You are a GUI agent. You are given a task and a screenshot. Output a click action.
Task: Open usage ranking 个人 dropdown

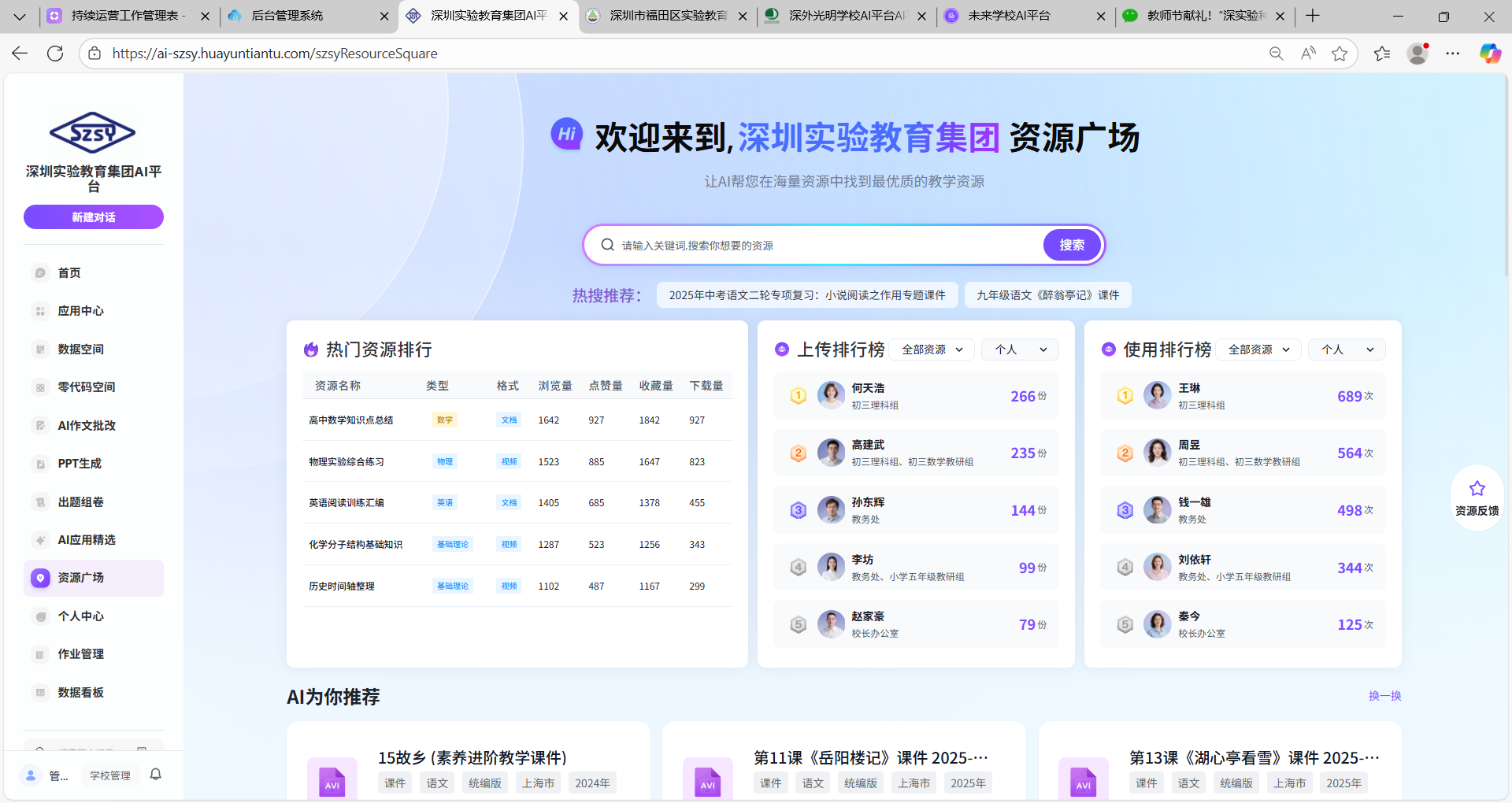(1347, 350)
